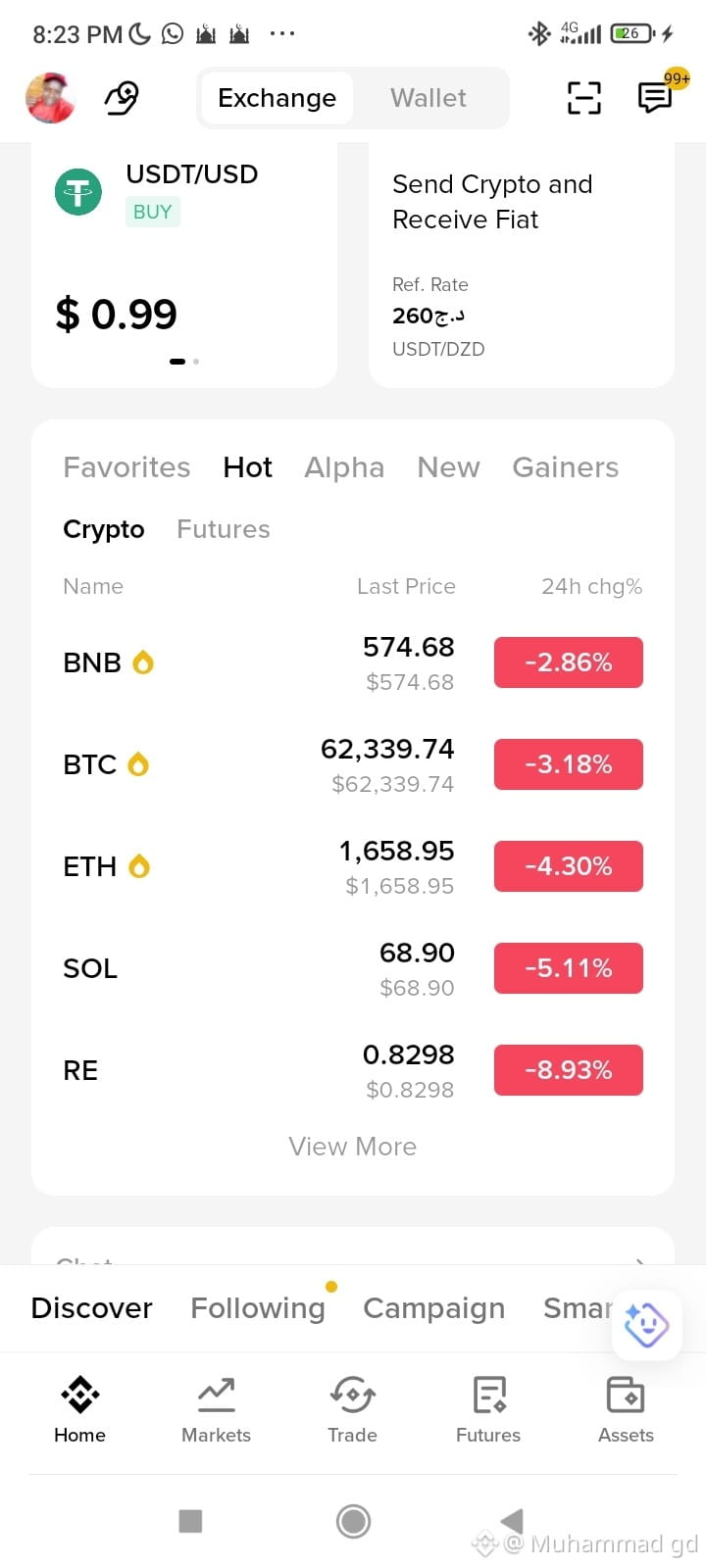Image resolution: width=706 pixels, height=1568 pixels.
Task: Toggle BNB 24h change display
Action: tap(569, 662)
